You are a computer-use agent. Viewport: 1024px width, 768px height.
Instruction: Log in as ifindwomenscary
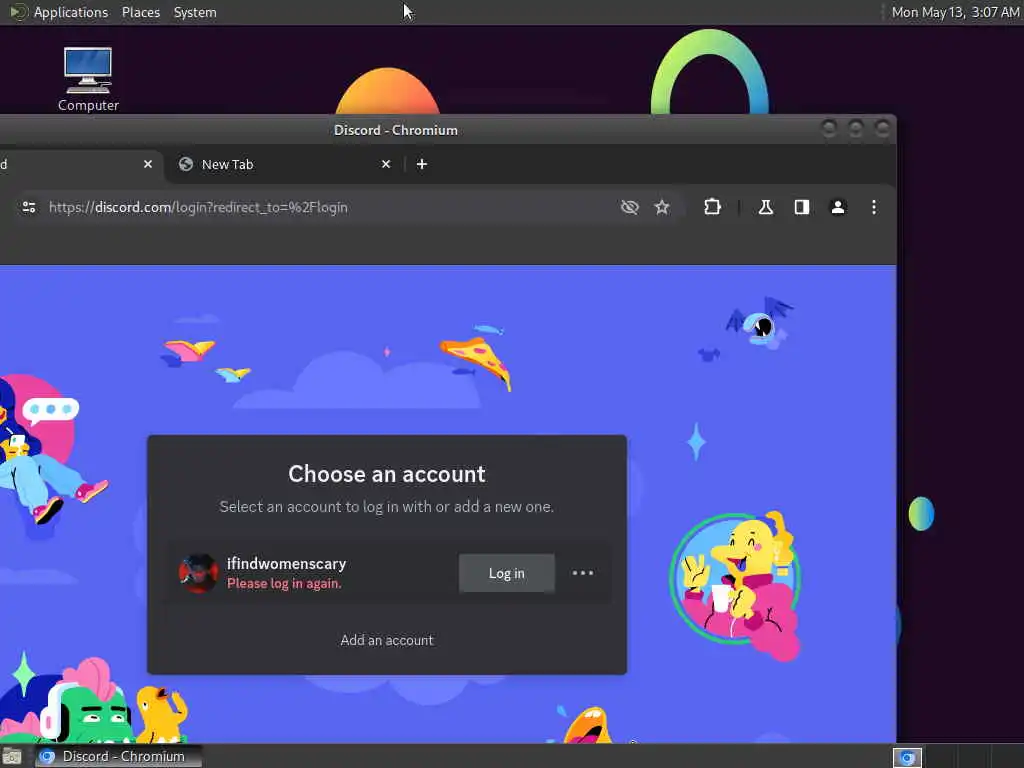pos(507,573)
